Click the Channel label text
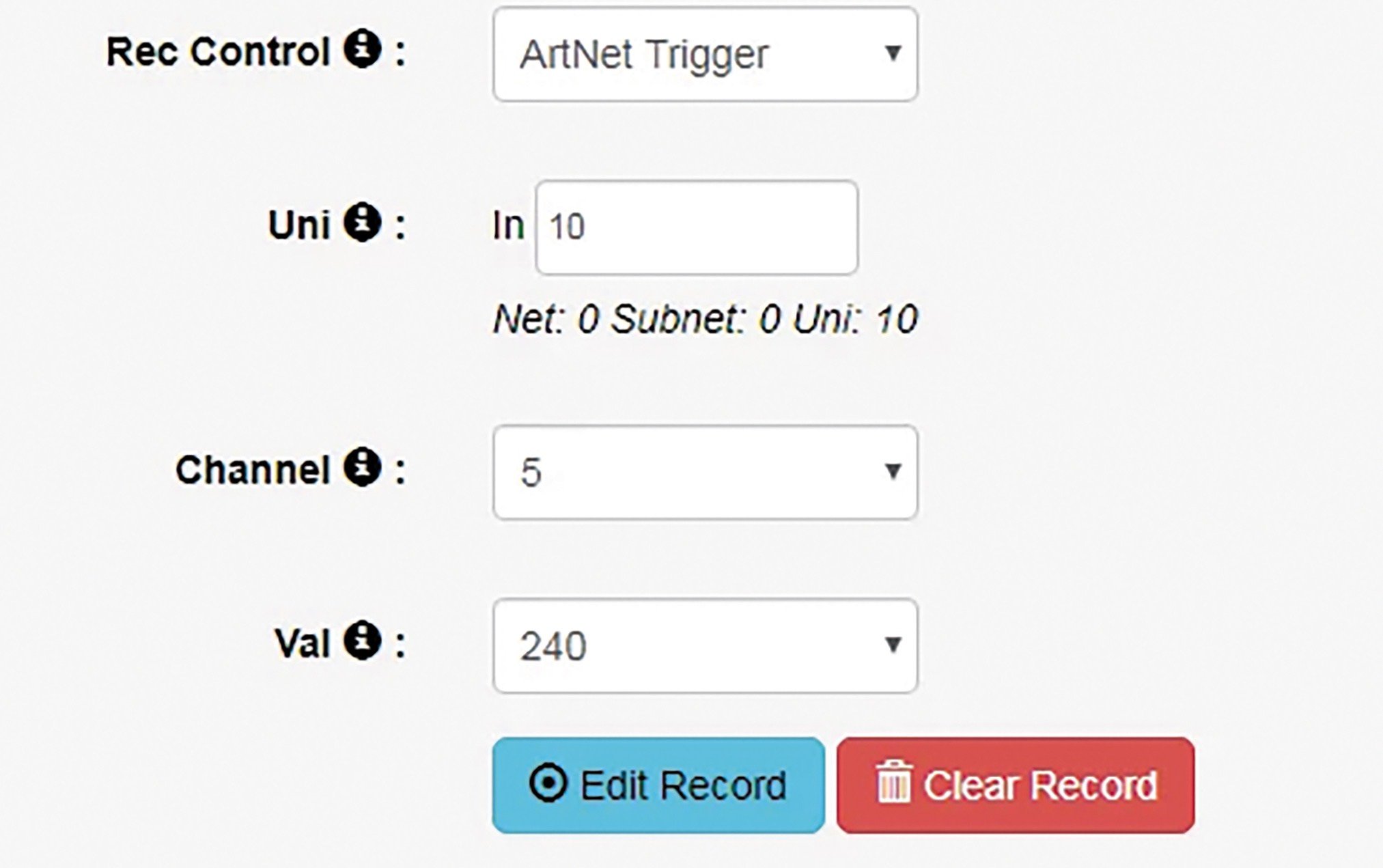Image resolution: width=1383 pixels, height=868 pixels. pos(253,470)
